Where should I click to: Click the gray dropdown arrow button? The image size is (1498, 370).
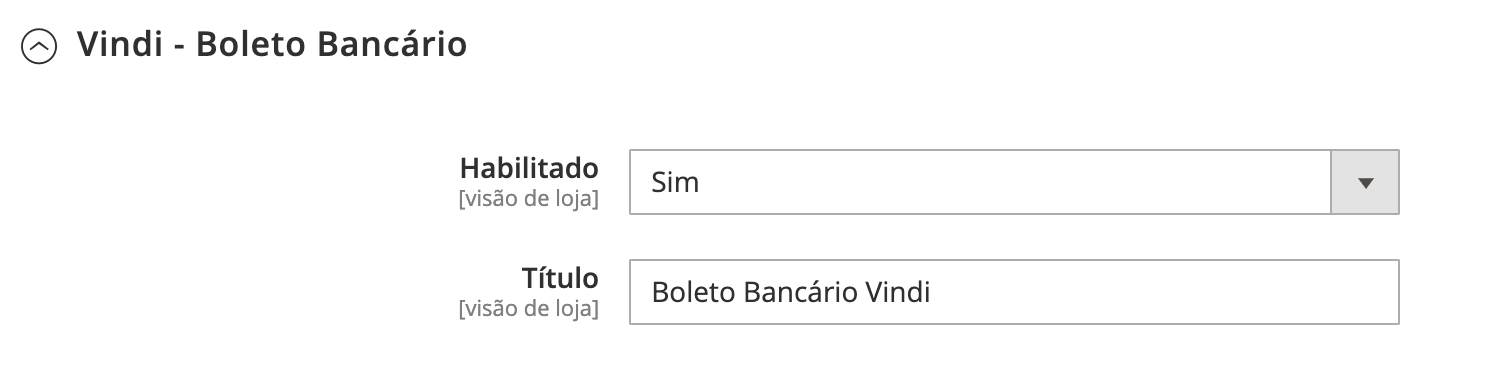[x=1365, y=182]
